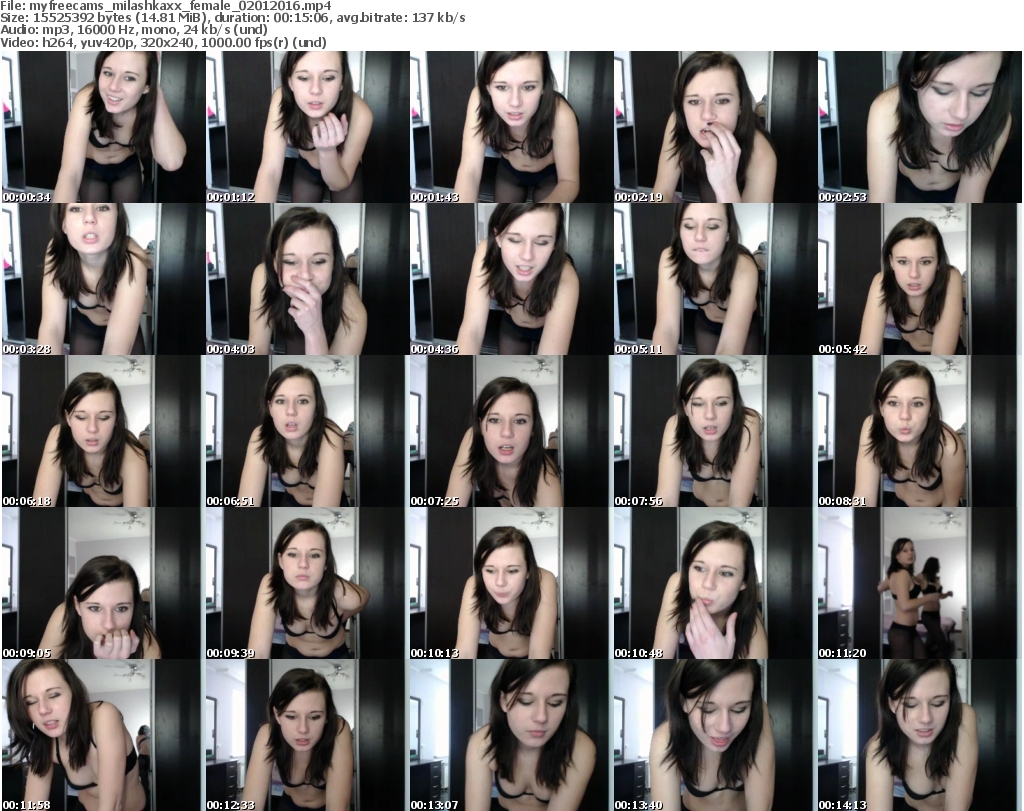Image resolution: width=1024 pixels, height=811 pixels.
Task: Select the thumbnail stamped 00:05:42
Action: pos(920,279)
